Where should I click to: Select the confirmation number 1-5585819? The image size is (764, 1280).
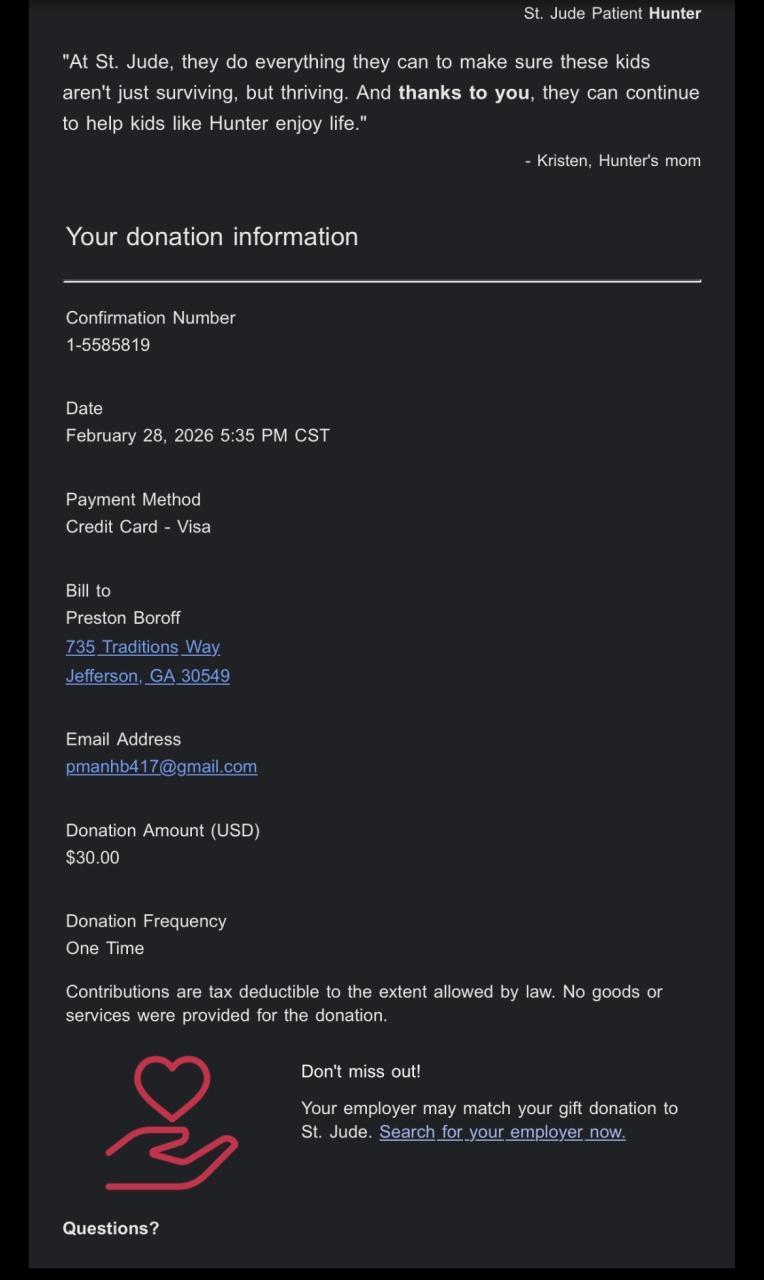coord(108,345)
